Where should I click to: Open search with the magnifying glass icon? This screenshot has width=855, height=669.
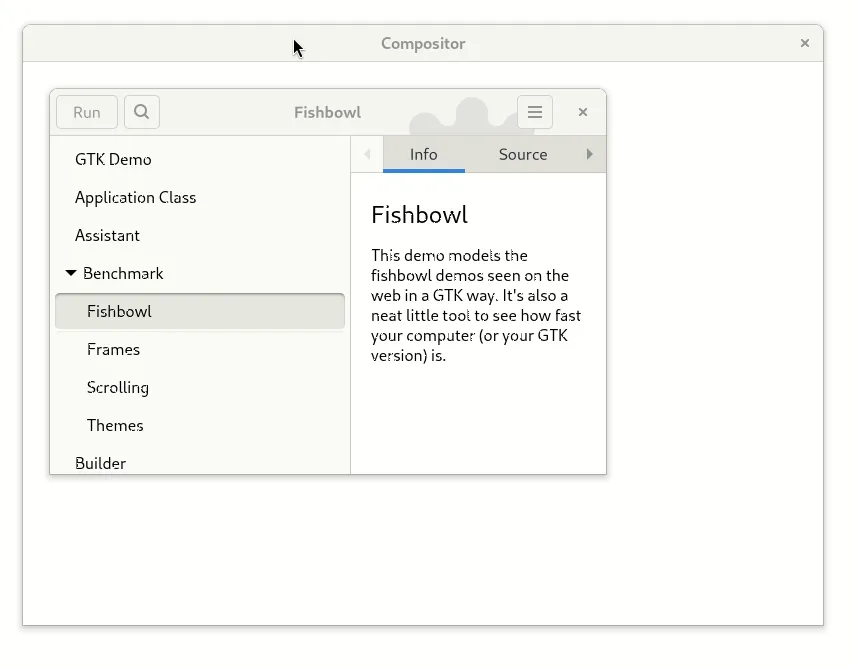pos(142,112)
